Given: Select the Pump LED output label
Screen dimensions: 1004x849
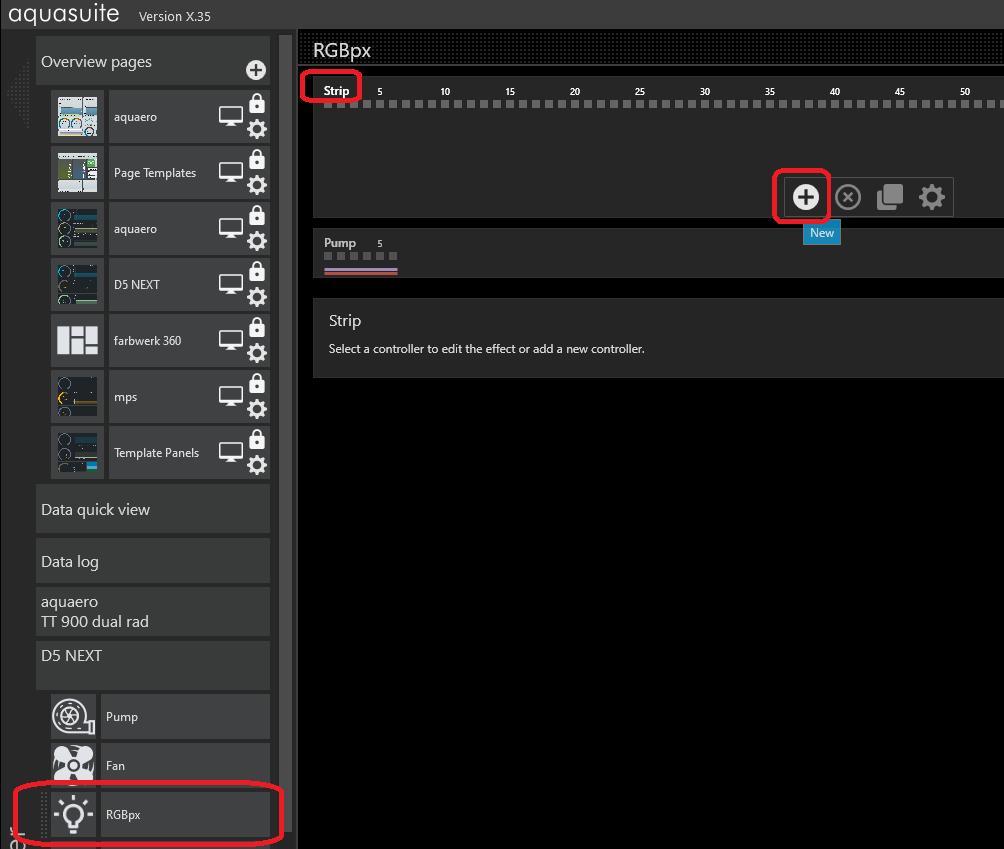Looking at the screenshot, I should tap(339, 243).
